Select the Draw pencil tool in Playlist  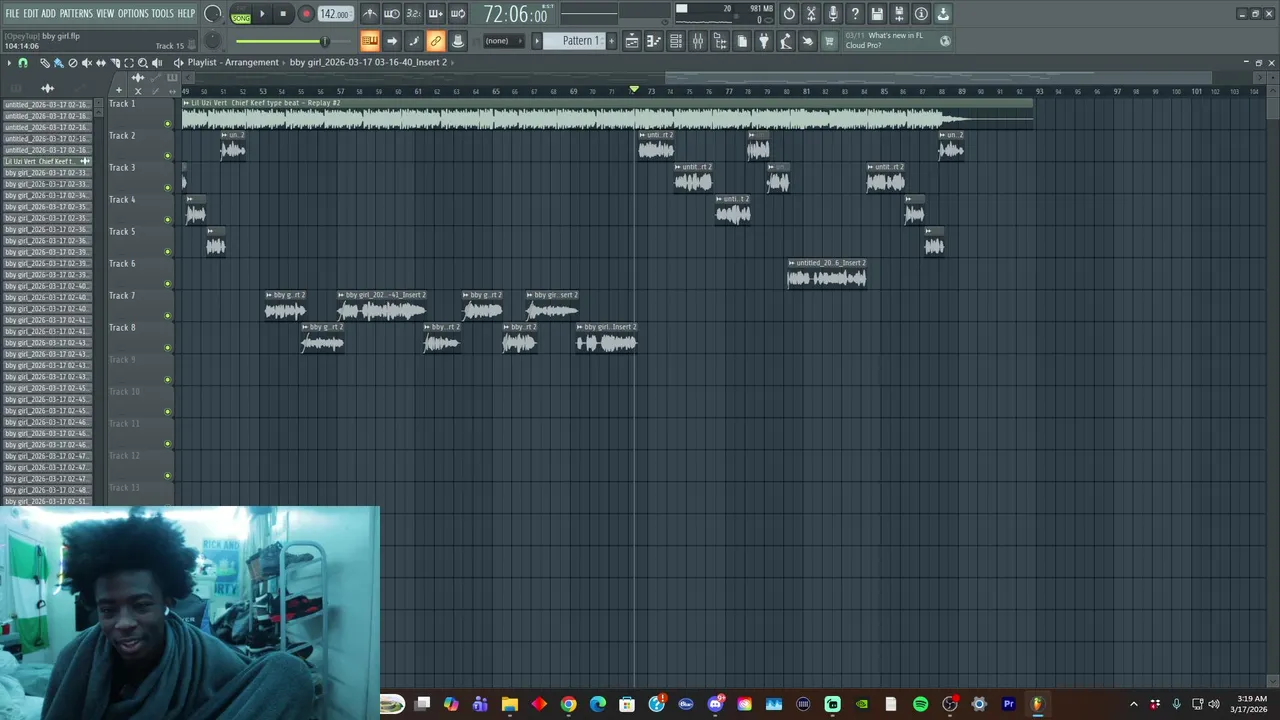(x=44, y=62)
